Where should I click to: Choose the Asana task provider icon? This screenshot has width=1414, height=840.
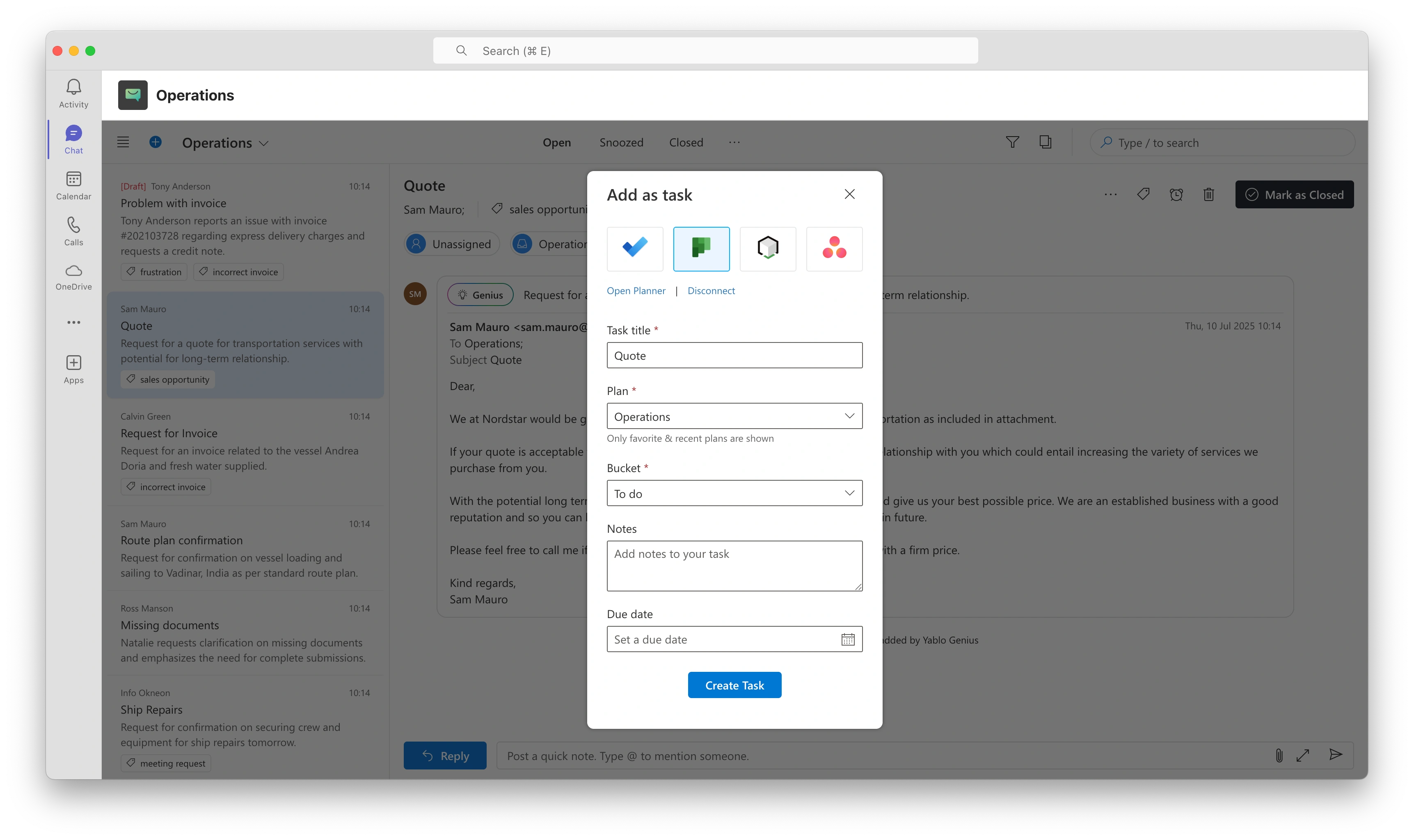coord(833,249)
